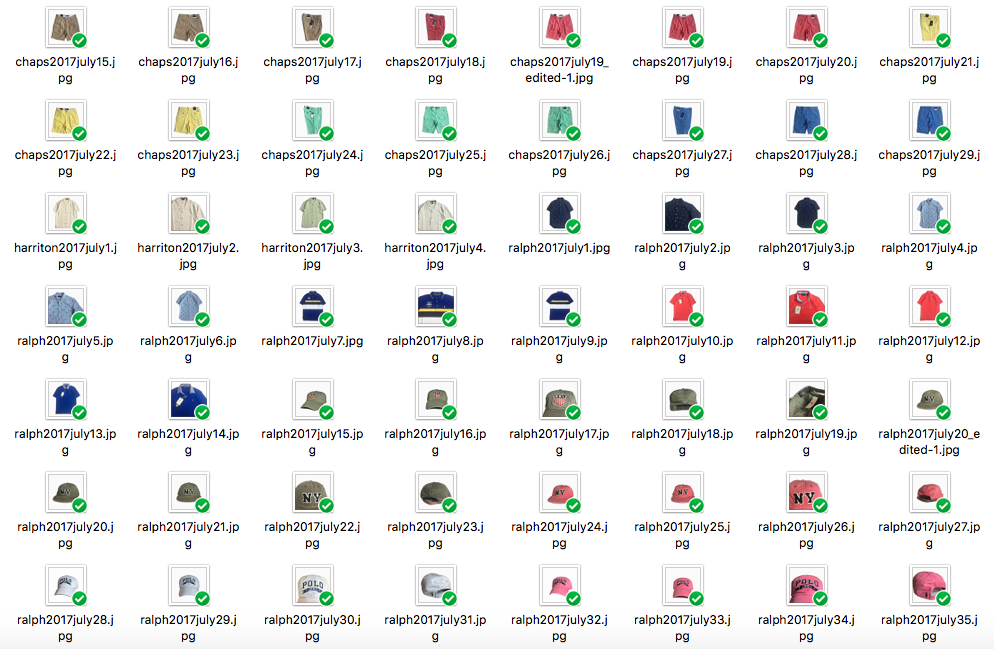Viewport: 994px width, 649px height.
Task: Select the chaps2017july25.jpg file icon
Action: (x=436, y=120)
